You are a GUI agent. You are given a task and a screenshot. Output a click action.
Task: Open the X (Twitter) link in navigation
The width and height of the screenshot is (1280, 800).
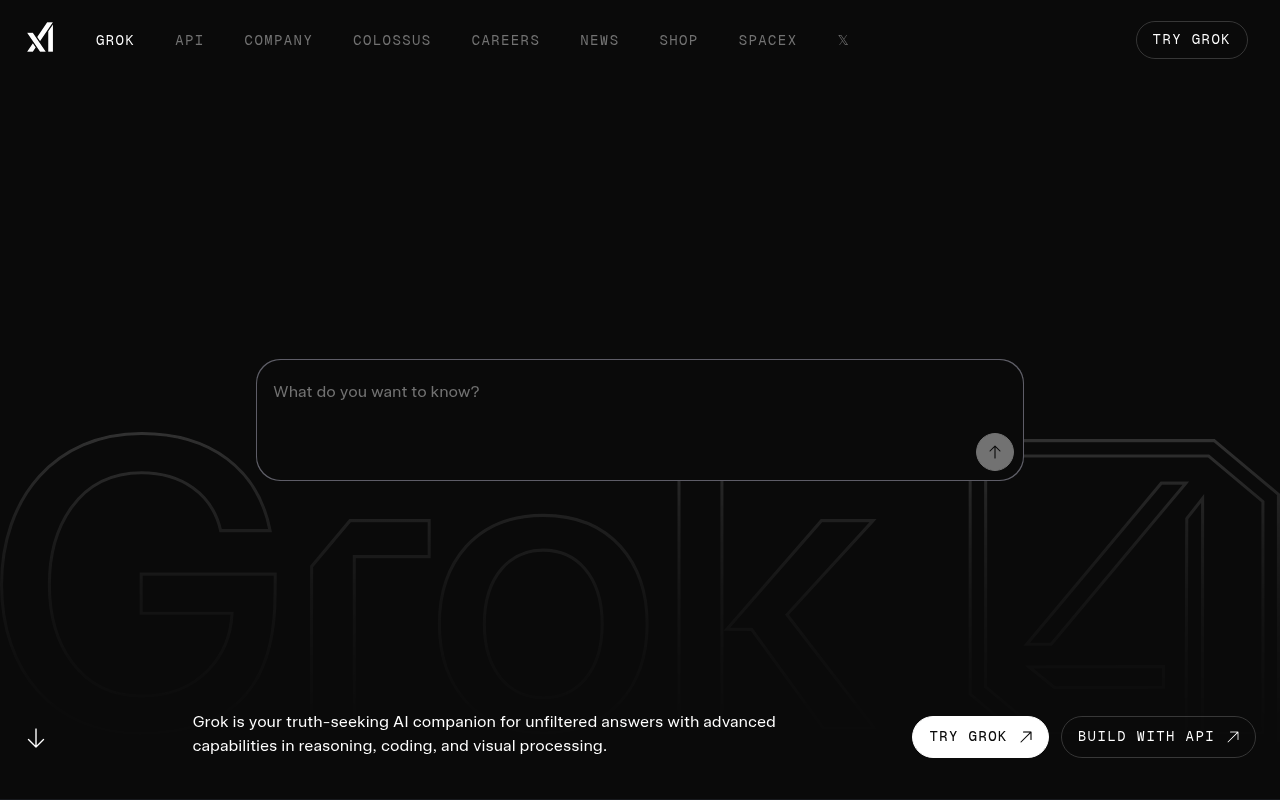843,40
